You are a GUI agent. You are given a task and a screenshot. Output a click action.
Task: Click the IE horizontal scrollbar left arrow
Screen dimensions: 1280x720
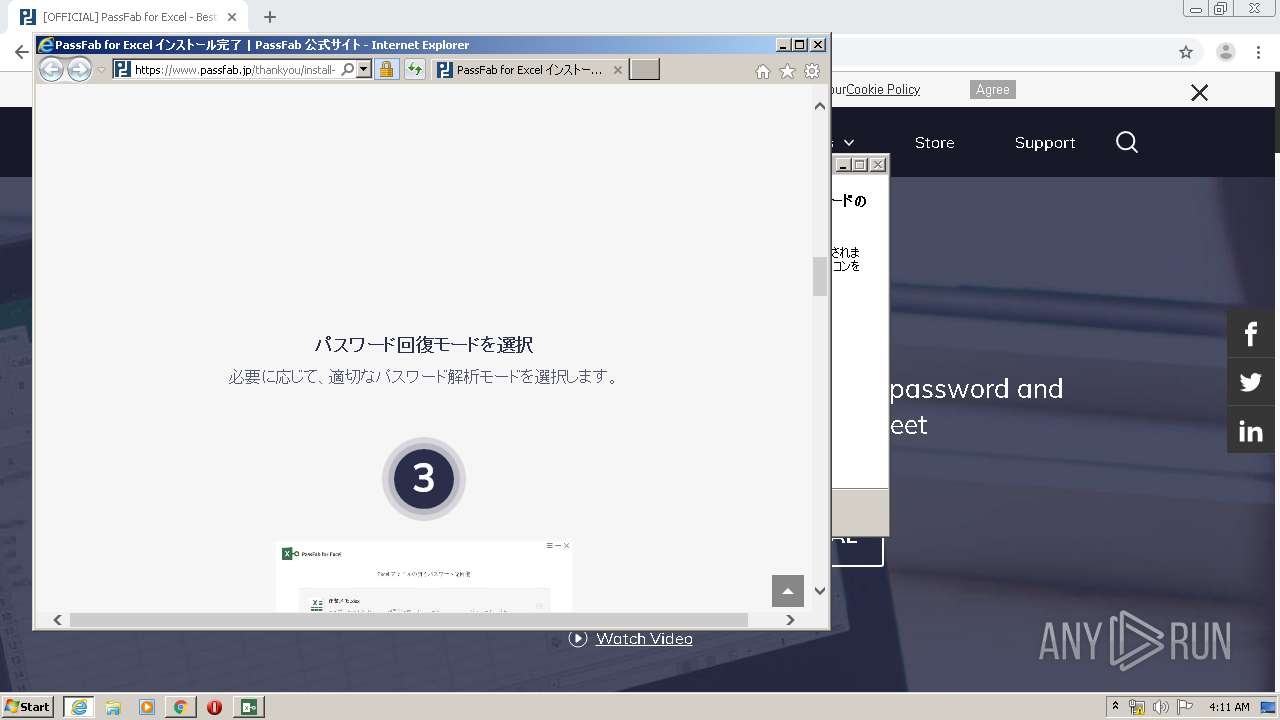(57, 620)
